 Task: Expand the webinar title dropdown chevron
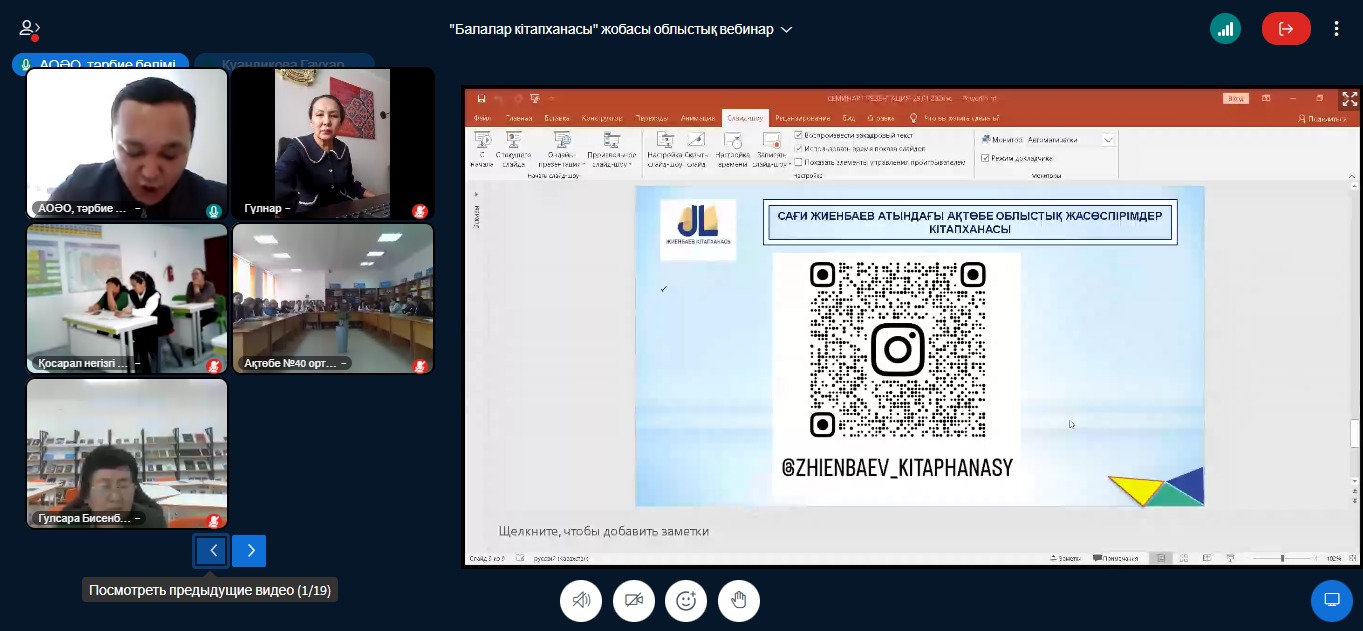(787, 30)
